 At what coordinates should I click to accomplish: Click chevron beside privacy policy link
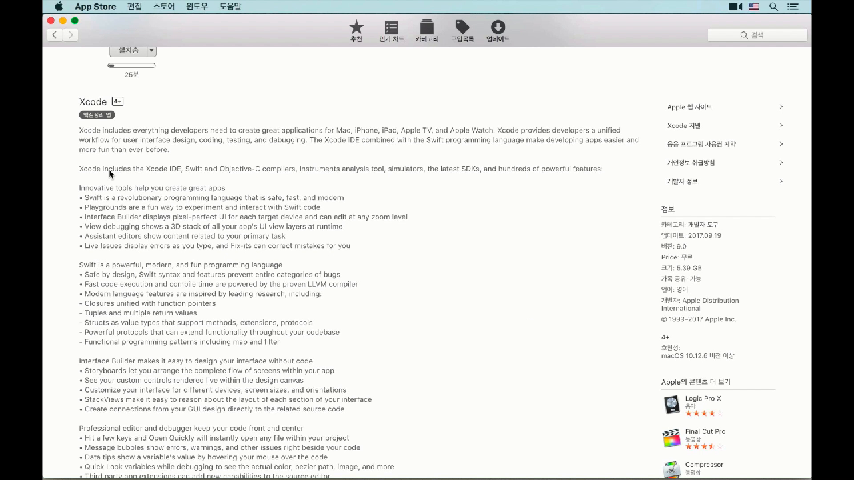click(x=781, y=162)
